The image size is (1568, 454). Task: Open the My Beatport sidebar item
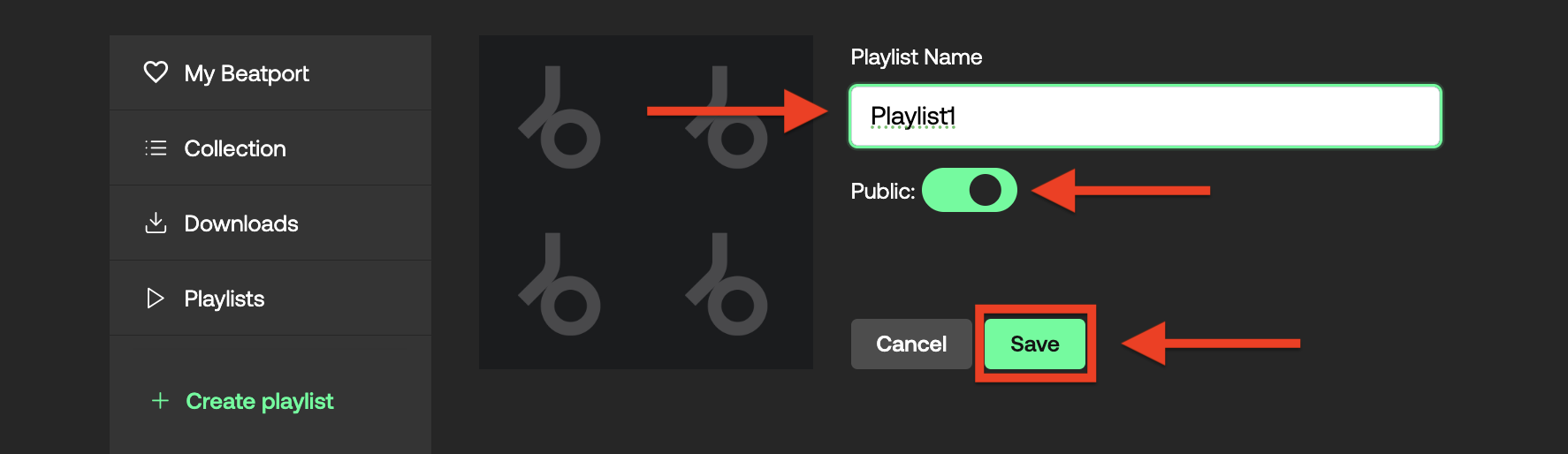pyautogui.click(x=270, y=72)
